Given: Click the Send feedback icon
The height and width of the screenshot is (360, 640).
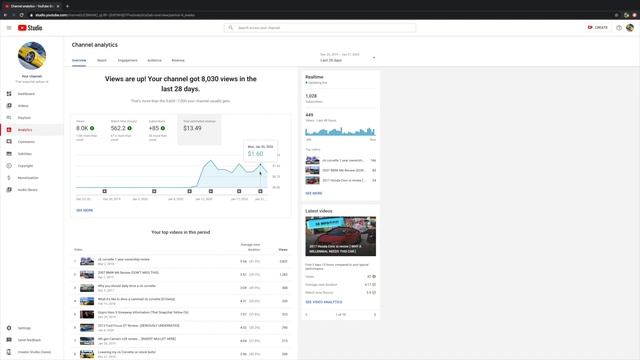Looking at the screenshot, I should pyautogui.click(x=9, y=340).
